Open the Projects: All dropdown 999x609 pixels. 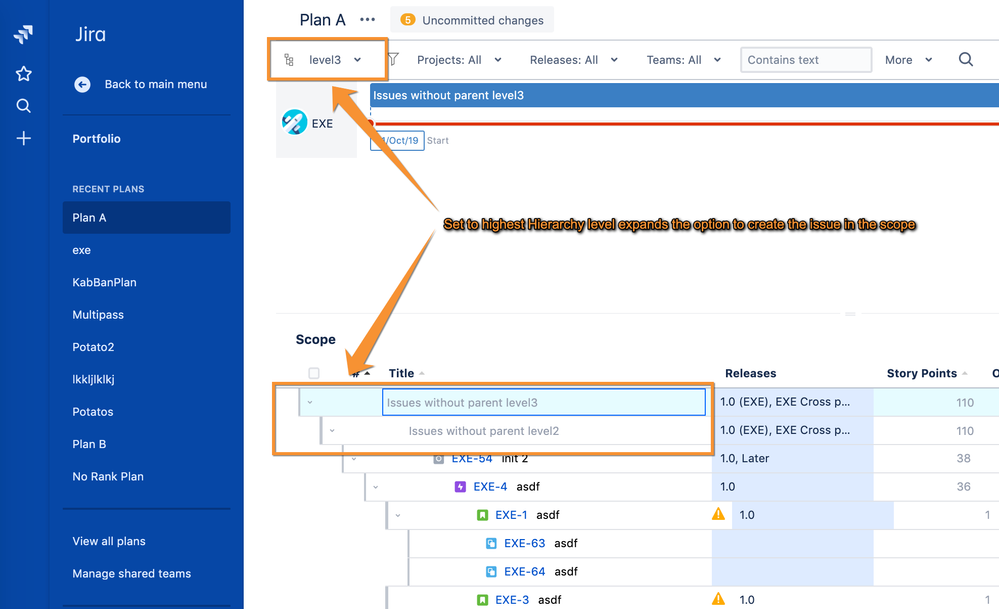coord(459,60)
